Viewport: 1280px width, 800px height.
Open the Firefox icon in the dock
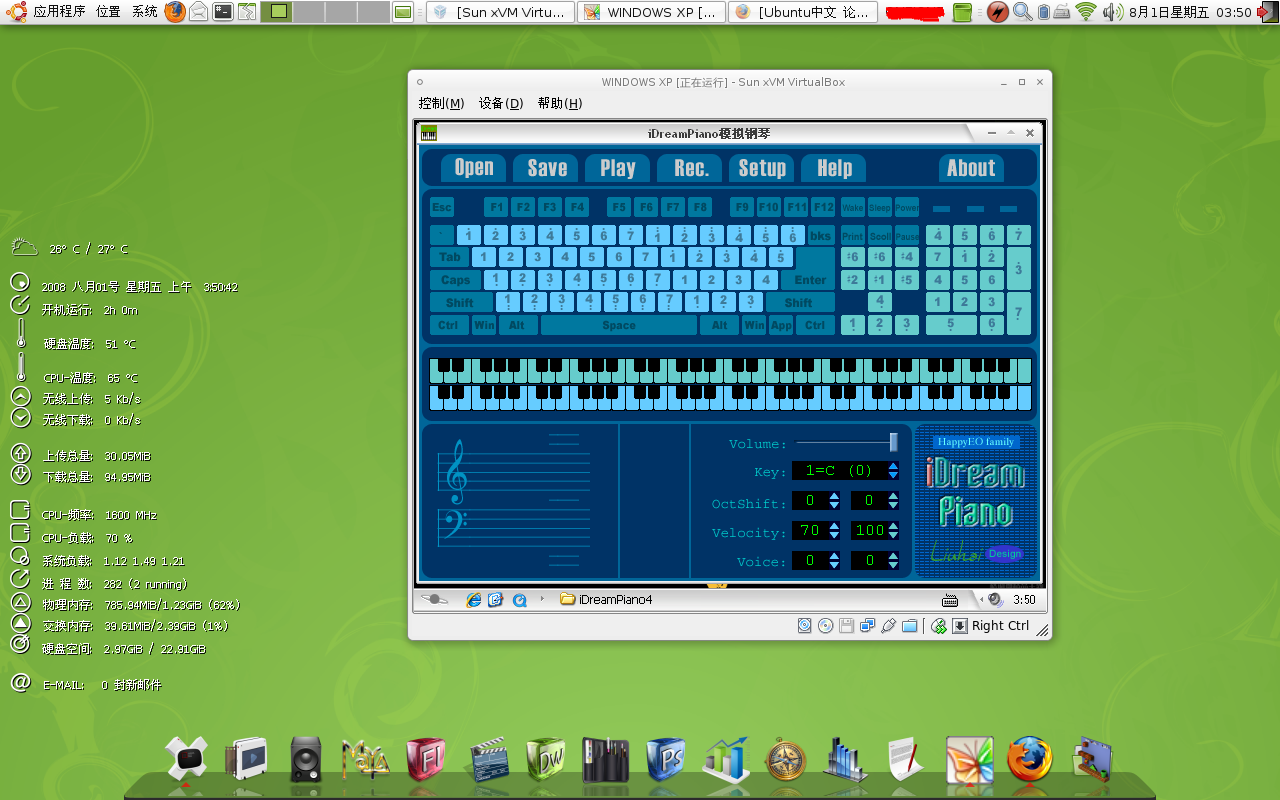click(x=1030, y=760)
